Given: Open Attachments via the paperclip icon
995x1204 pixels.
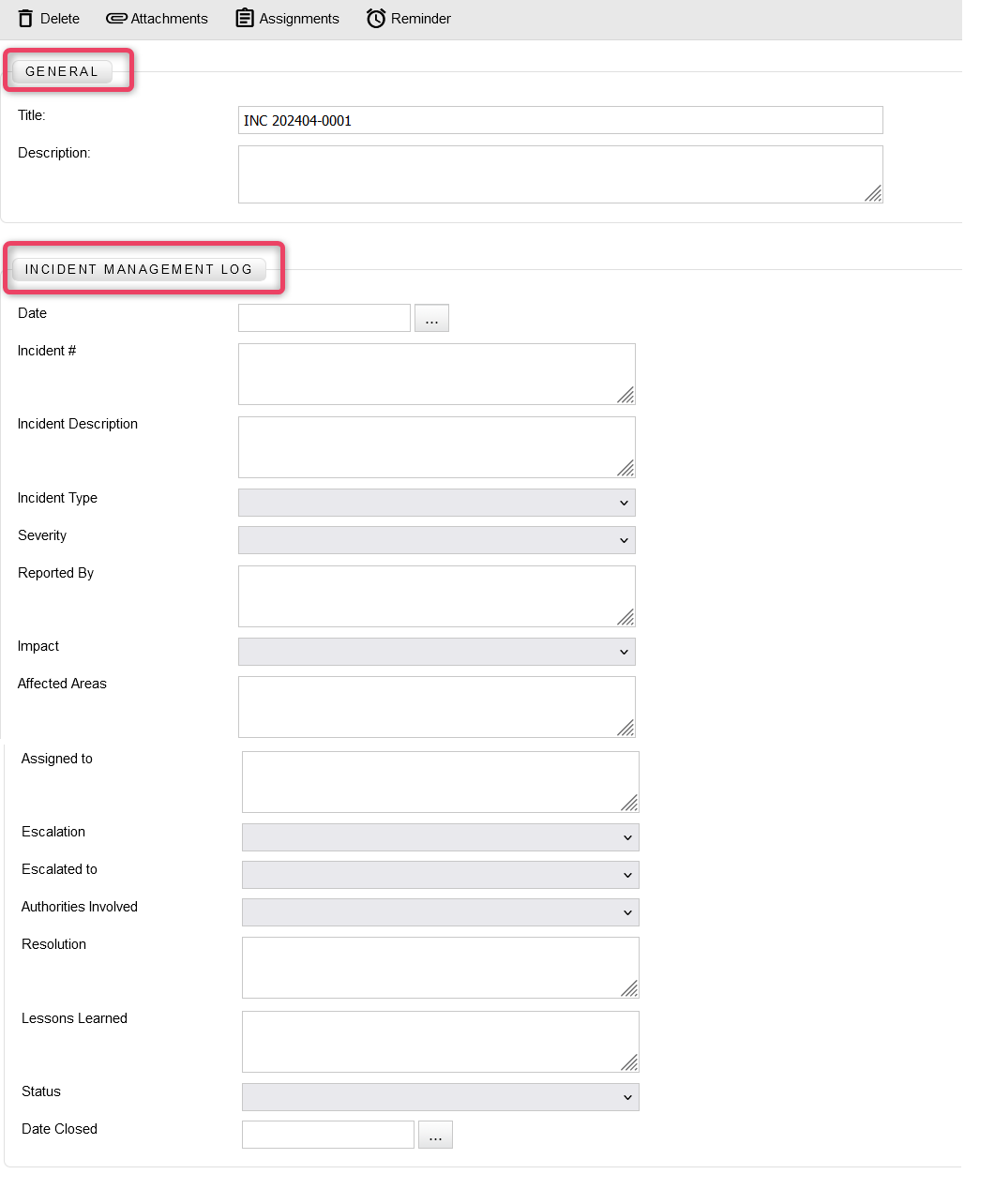Looking at the screenshot, I should coord(116,19).
